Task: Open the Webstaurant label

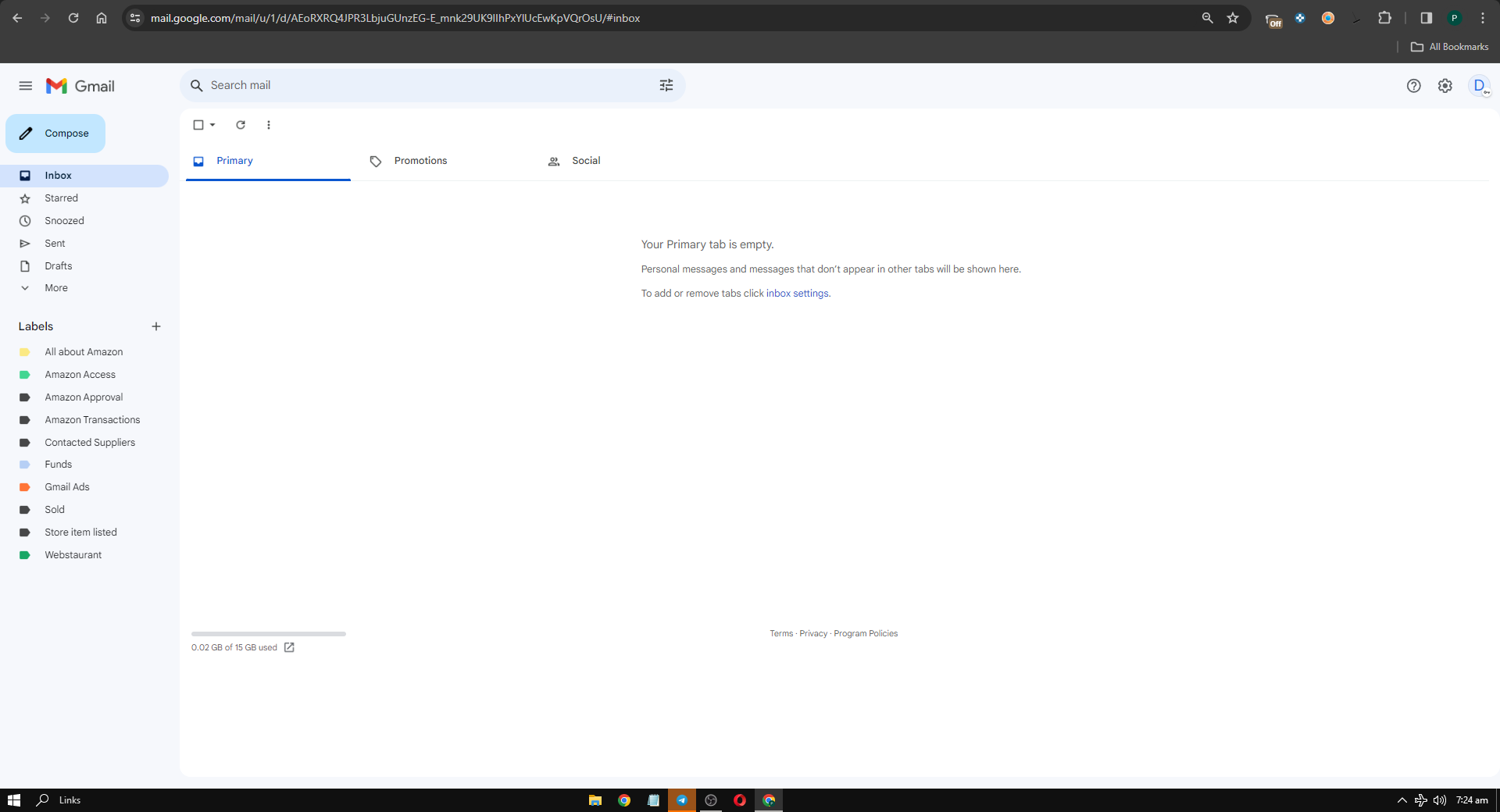Action: (x=84, y=555)
